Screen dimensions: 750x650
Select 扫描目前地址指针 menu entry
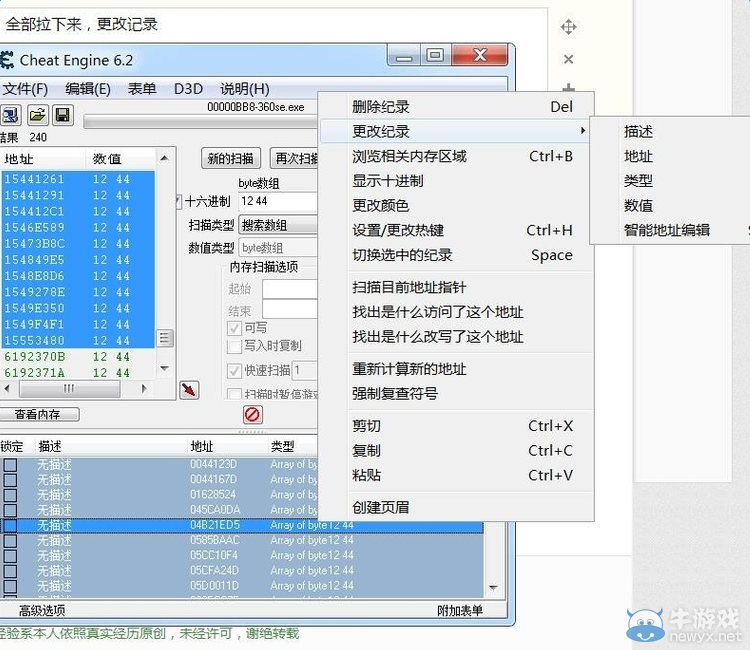tap(457, 287)
